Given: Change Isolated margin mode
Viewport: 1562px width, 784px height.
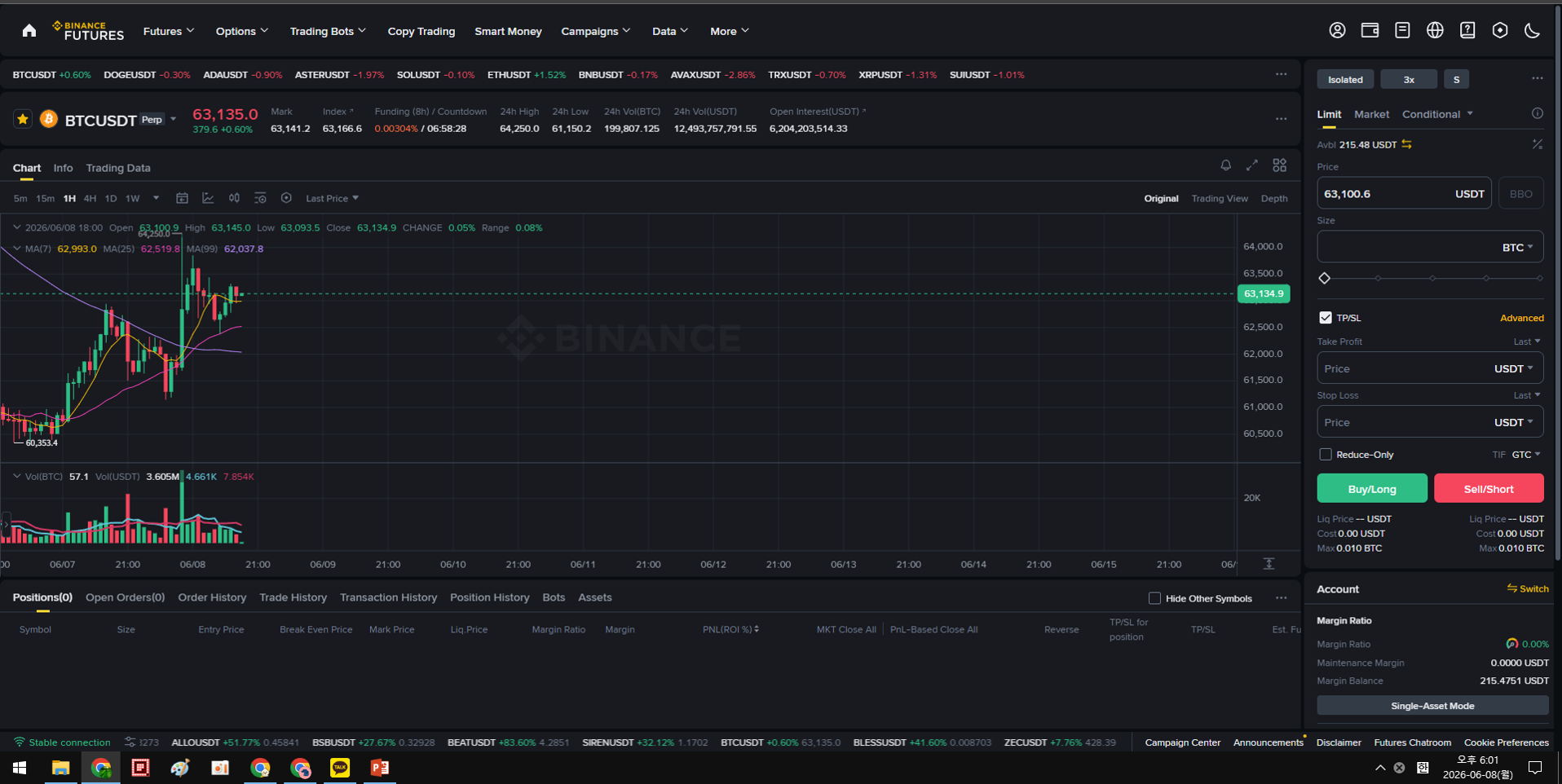Looking at the screenshot, I should click(x=1345, y=79).
